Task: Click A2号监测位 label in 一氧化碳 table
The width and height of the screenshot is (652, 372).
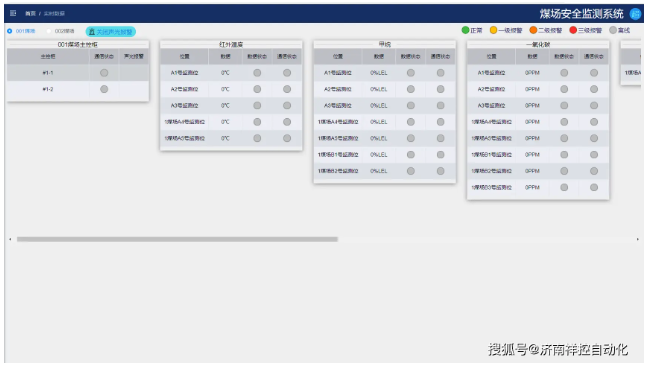Action: pyautogui.click(x=491, y=89)
